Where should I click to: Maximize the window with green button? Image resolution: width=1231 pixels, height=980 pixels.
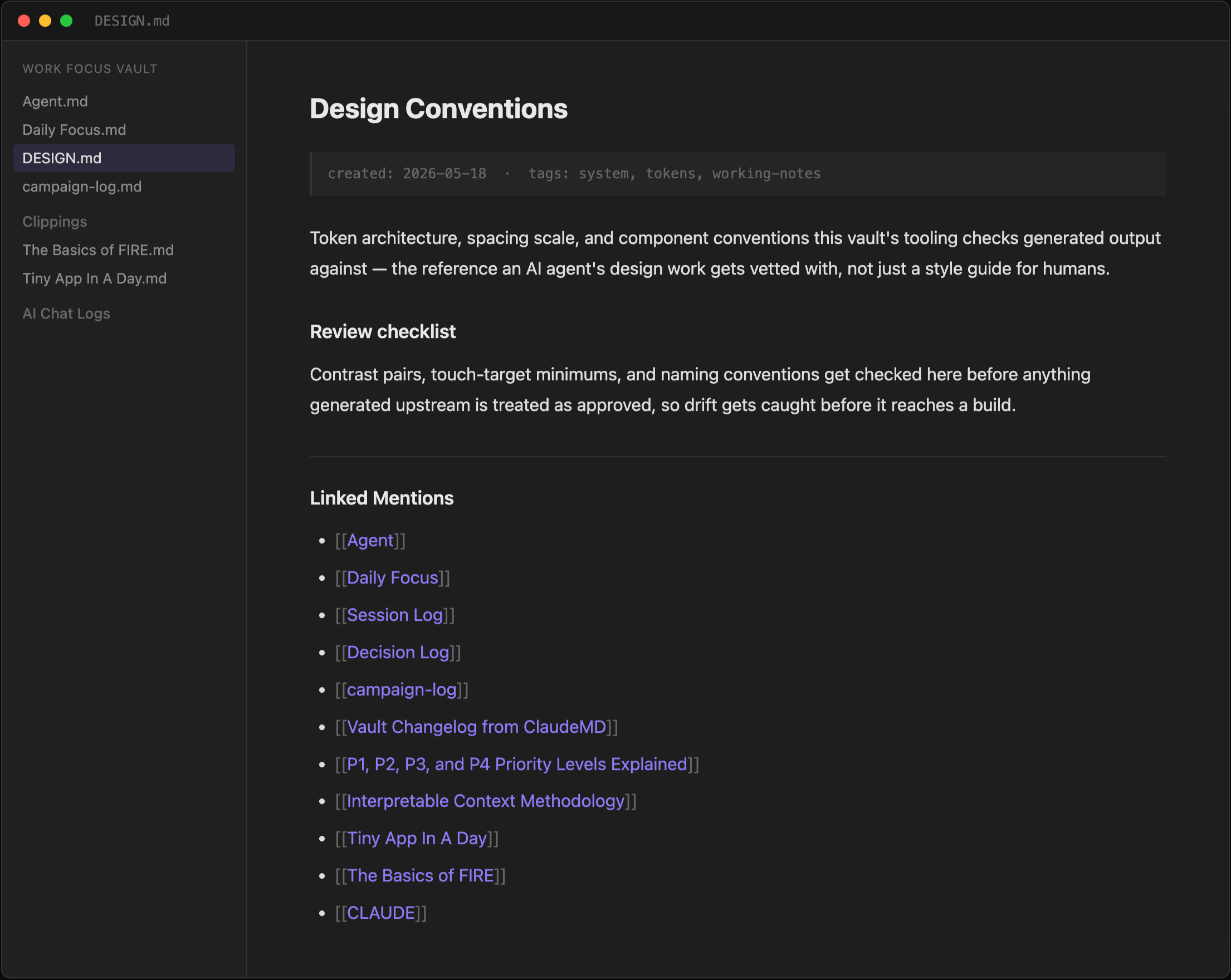(x=66, y=21)
